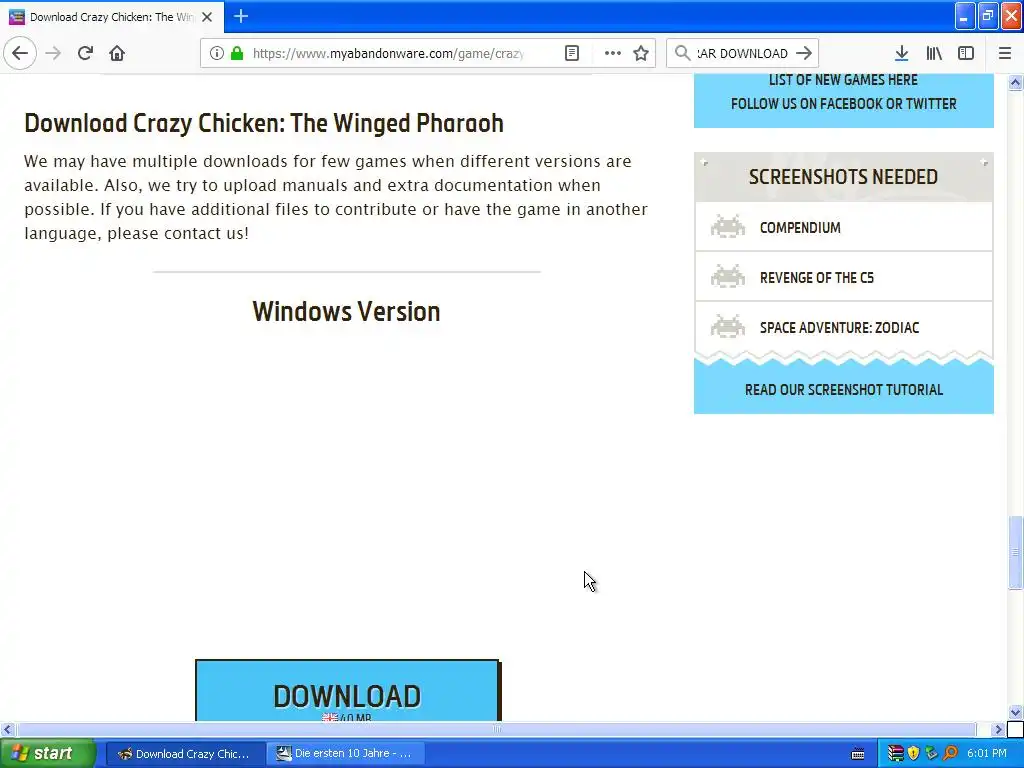Click the vertical scrollbar thumb

pos(1015,552)
